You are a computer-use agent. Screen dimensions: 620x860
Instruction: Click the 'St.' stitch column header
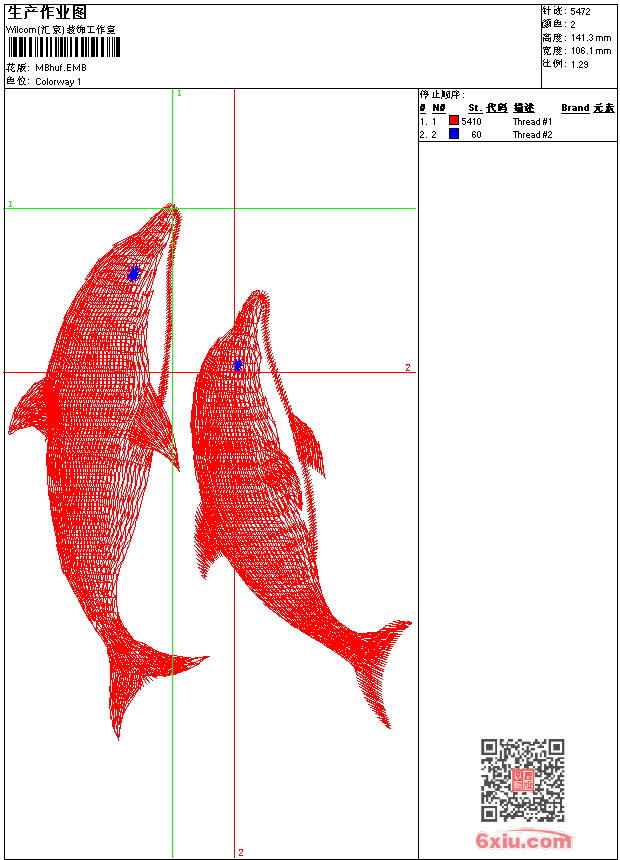475,108
